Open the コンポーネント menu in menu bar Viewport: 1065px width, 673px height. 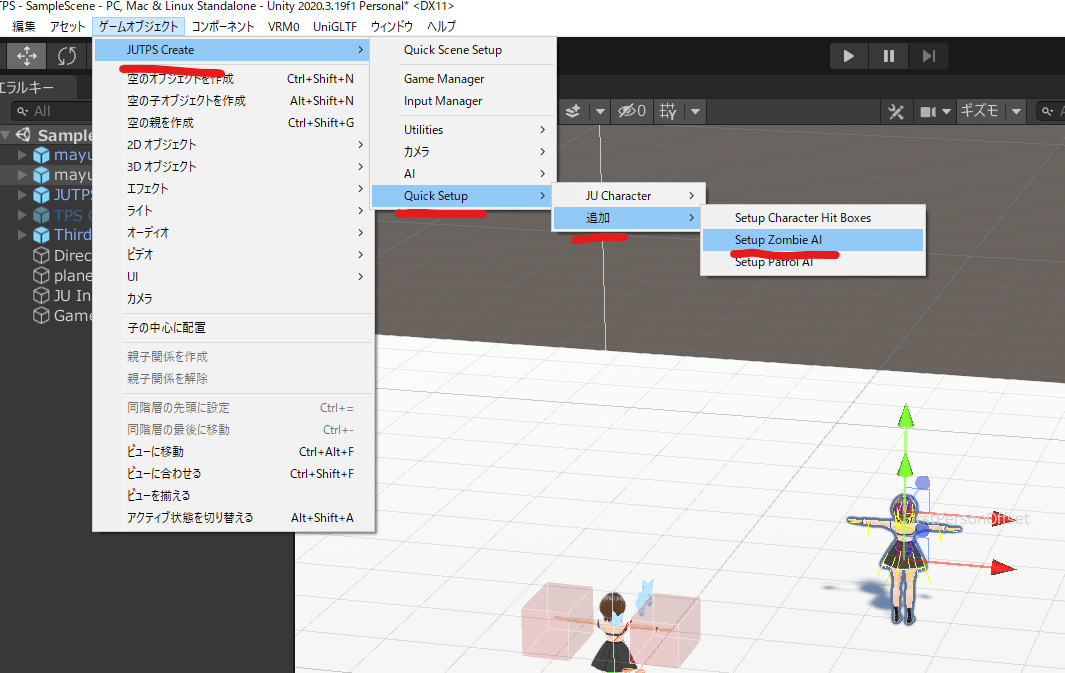pyautogui.click(x=222, y=26)
